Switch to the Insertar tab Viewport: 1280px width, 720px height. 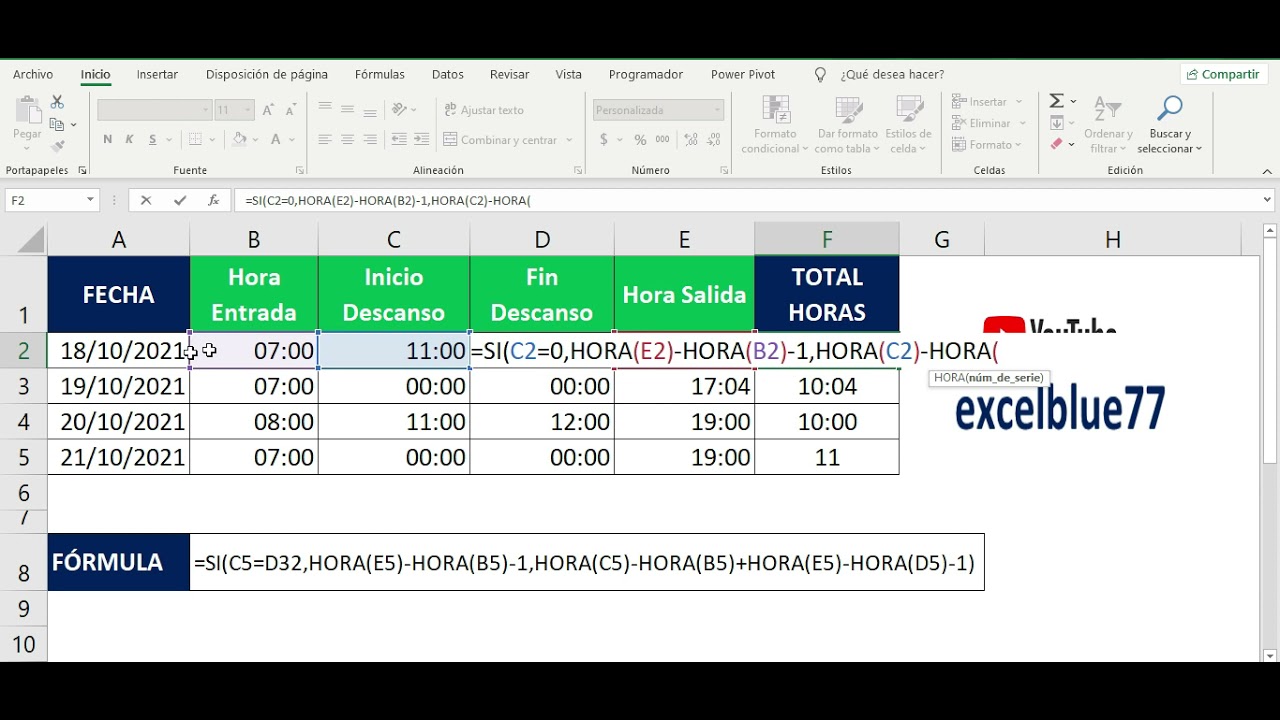[x=157, y=75]
